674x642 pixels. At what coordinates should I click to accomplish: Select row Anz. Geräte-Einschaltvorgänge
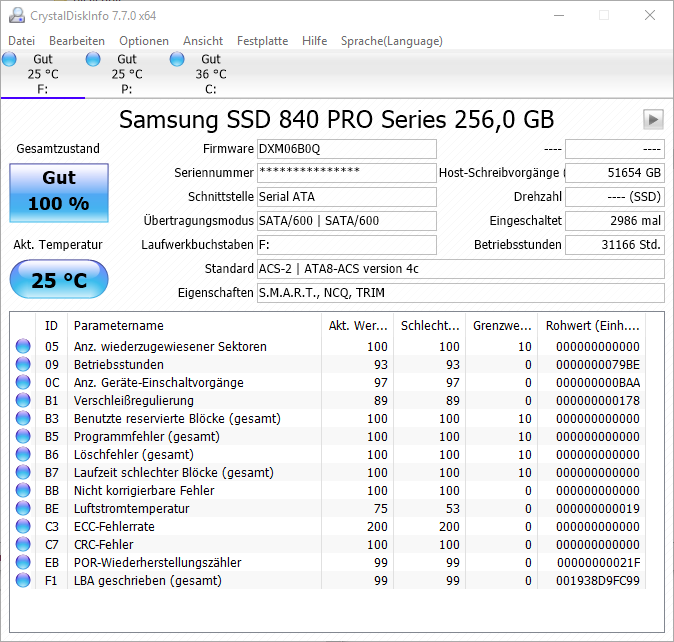click(x=328, y=382)
